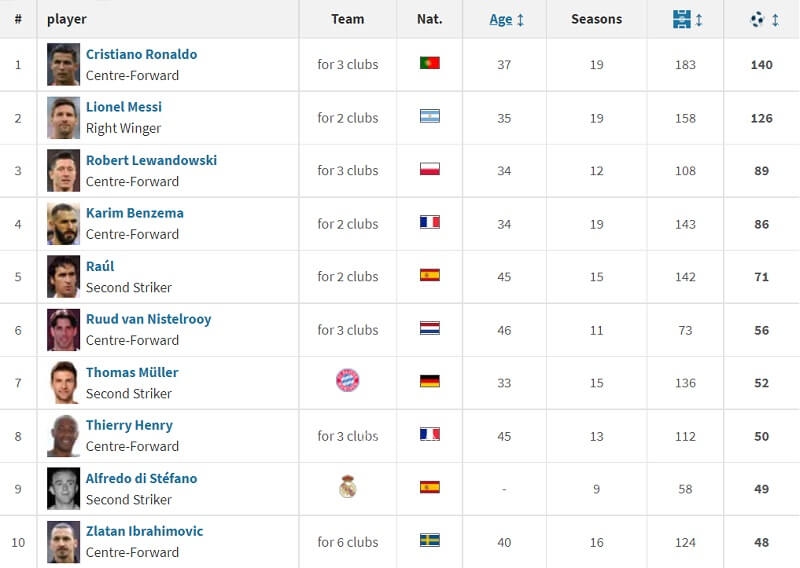Click Raúl portrait thumbnail
Image resolution: width=800 pixels, height=568 pixels.
(x=63, y=277)
